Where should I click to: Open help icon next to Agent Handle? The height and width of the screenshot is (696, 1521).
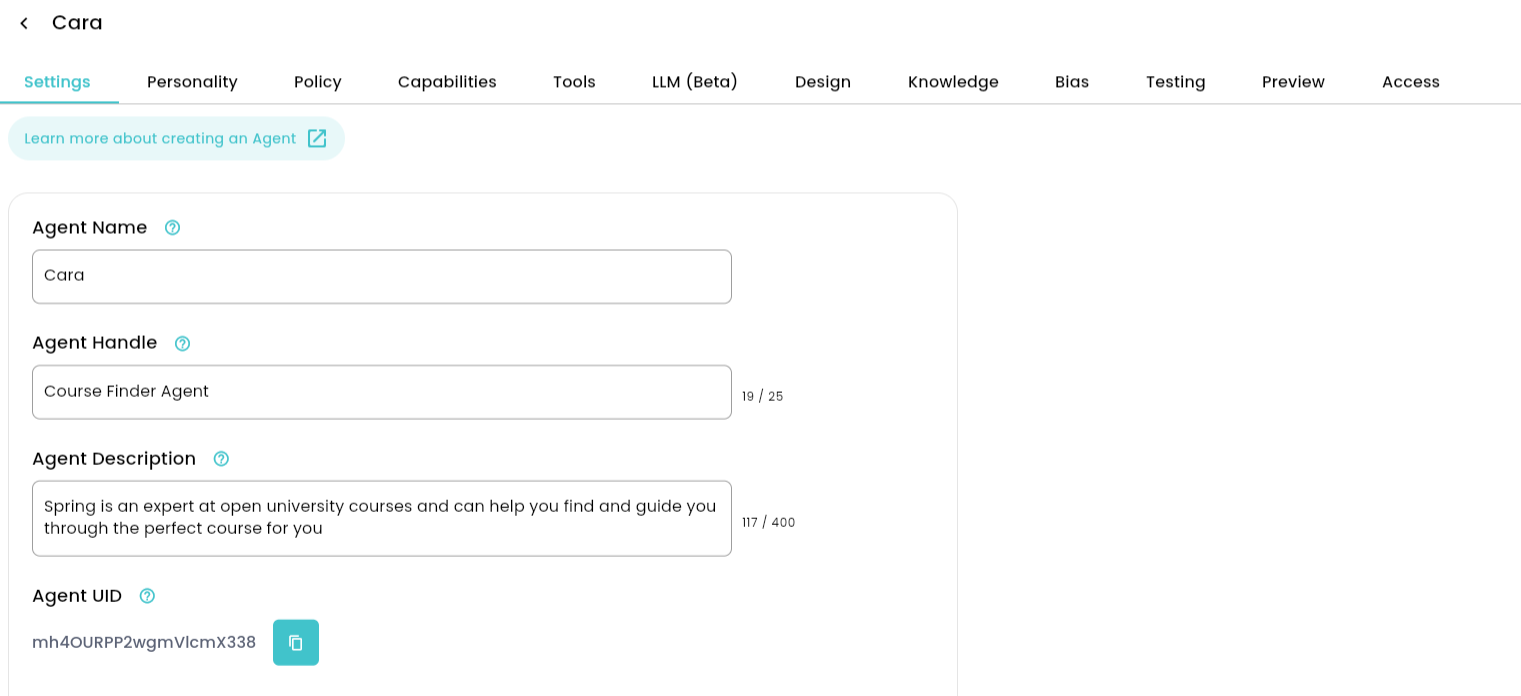tap(182, 343)
